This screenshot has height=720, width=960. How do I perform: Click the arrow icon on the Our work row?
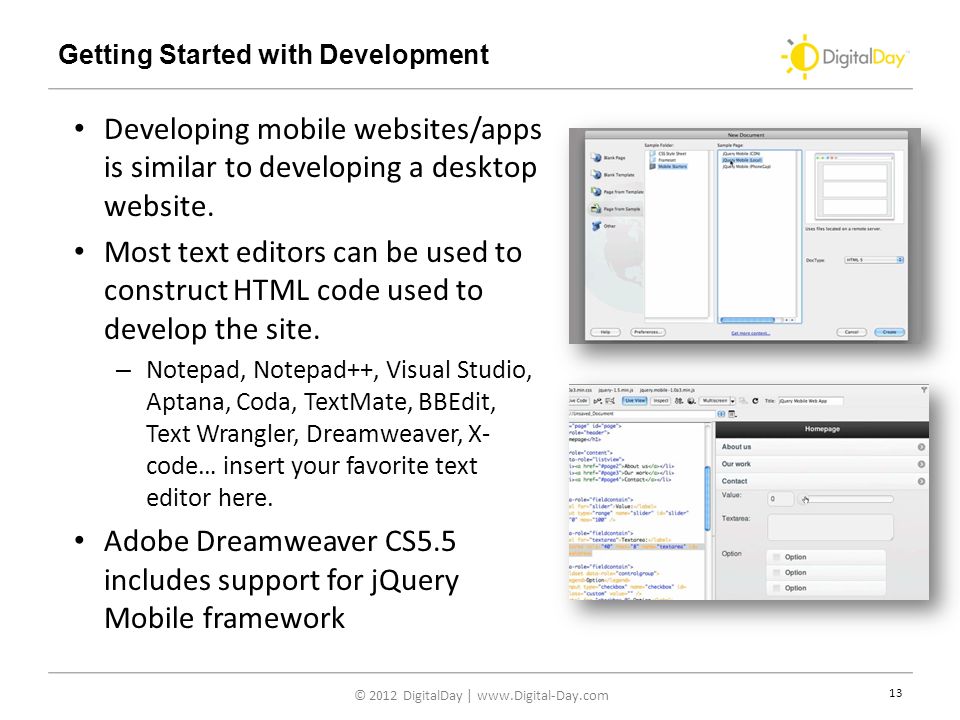click(x=921, y=464)
